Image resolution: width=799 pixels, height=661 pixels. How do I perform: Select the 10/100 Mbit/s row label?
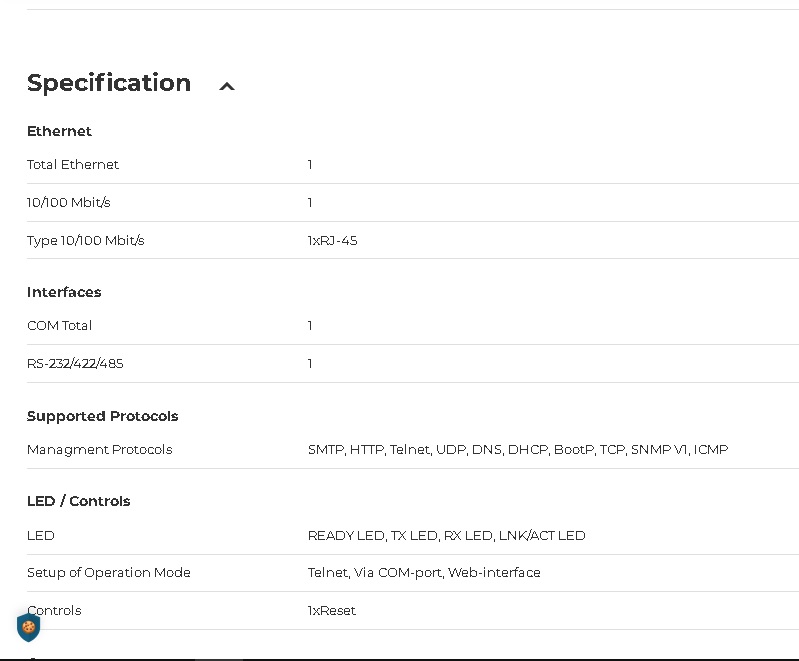(x=69, y=202)
